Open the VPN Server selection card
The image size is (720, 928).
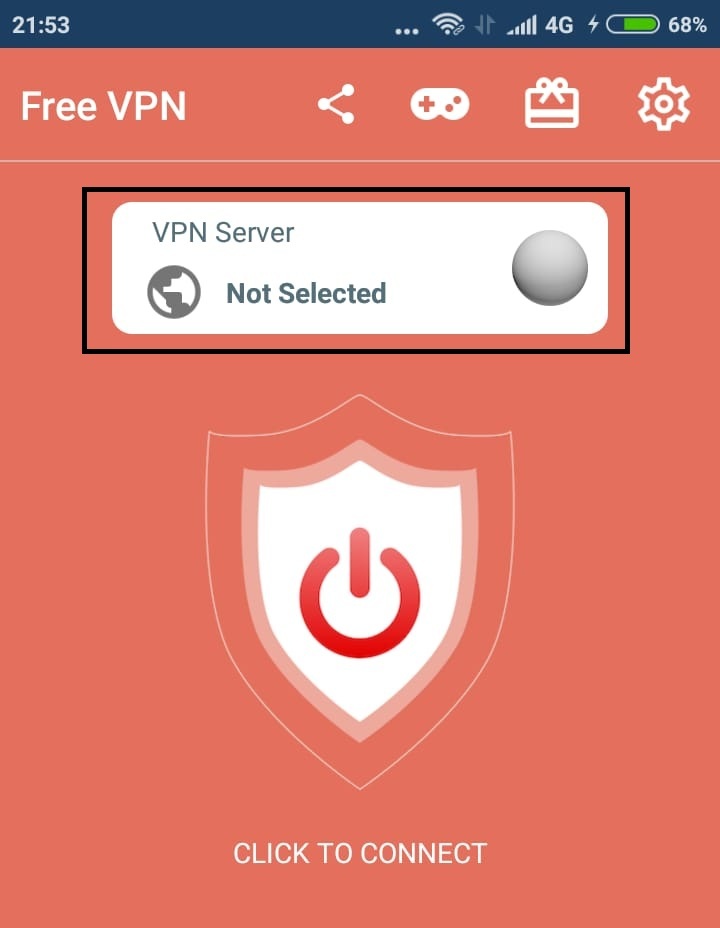pyautogui.click(x=360, y=268)
